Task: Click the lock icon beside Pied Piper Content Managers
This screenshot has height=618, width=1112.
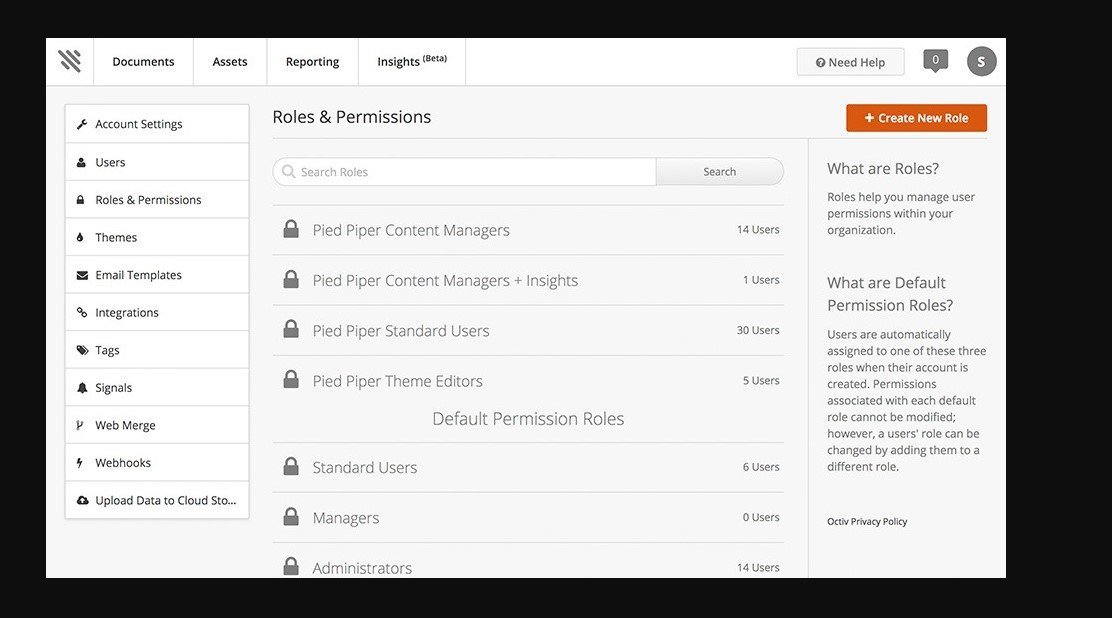Action: 291,230
